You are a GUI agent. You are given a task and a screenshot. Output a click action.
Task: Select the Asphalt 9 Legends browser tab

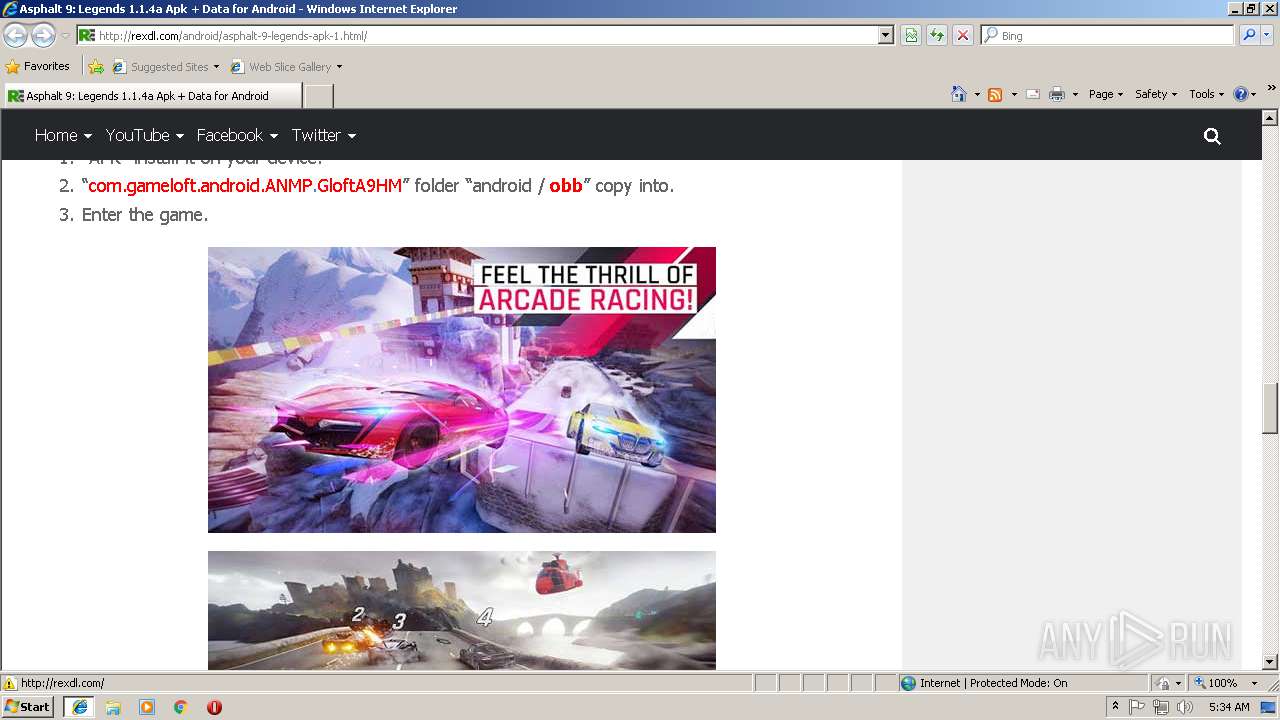tap(151, 96)
